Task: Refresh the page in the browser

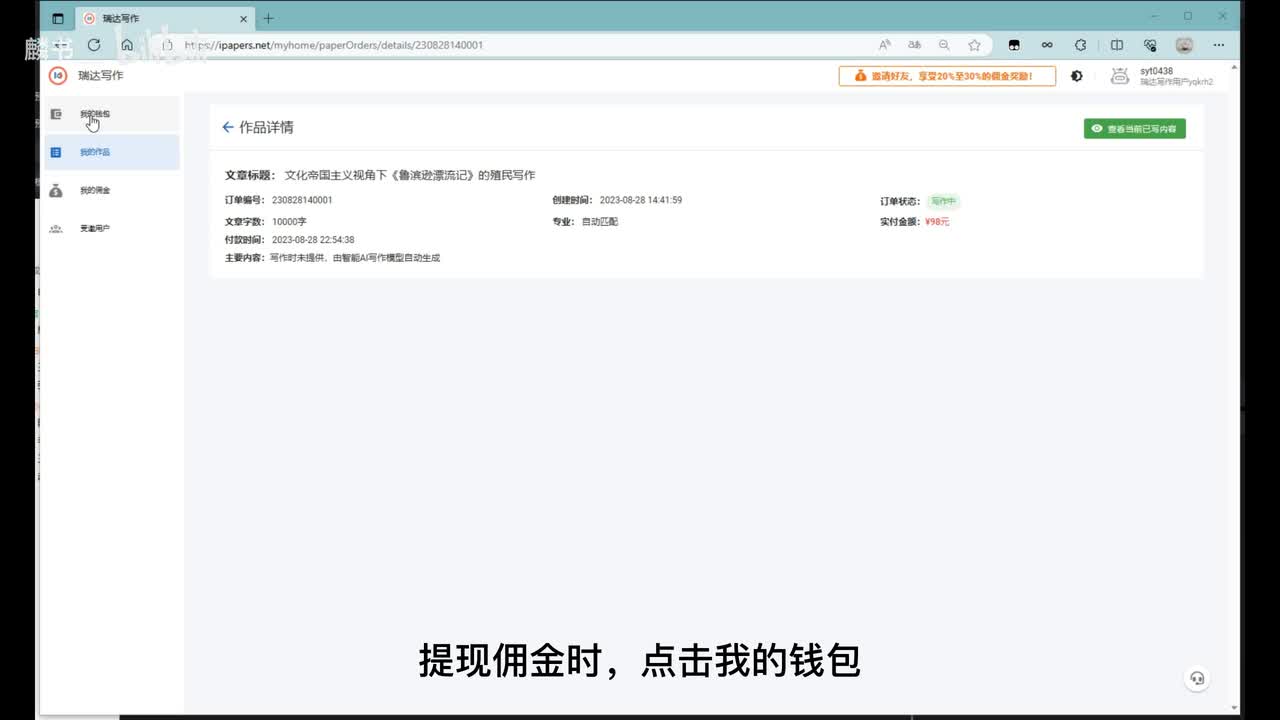Action: point(94,45)
